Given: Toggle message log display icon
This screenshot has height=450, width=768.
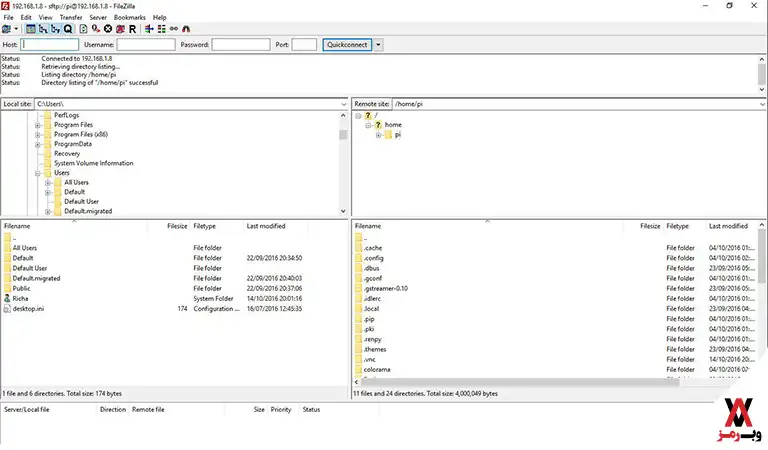Looking at the screenshot, I should point(31,29).
